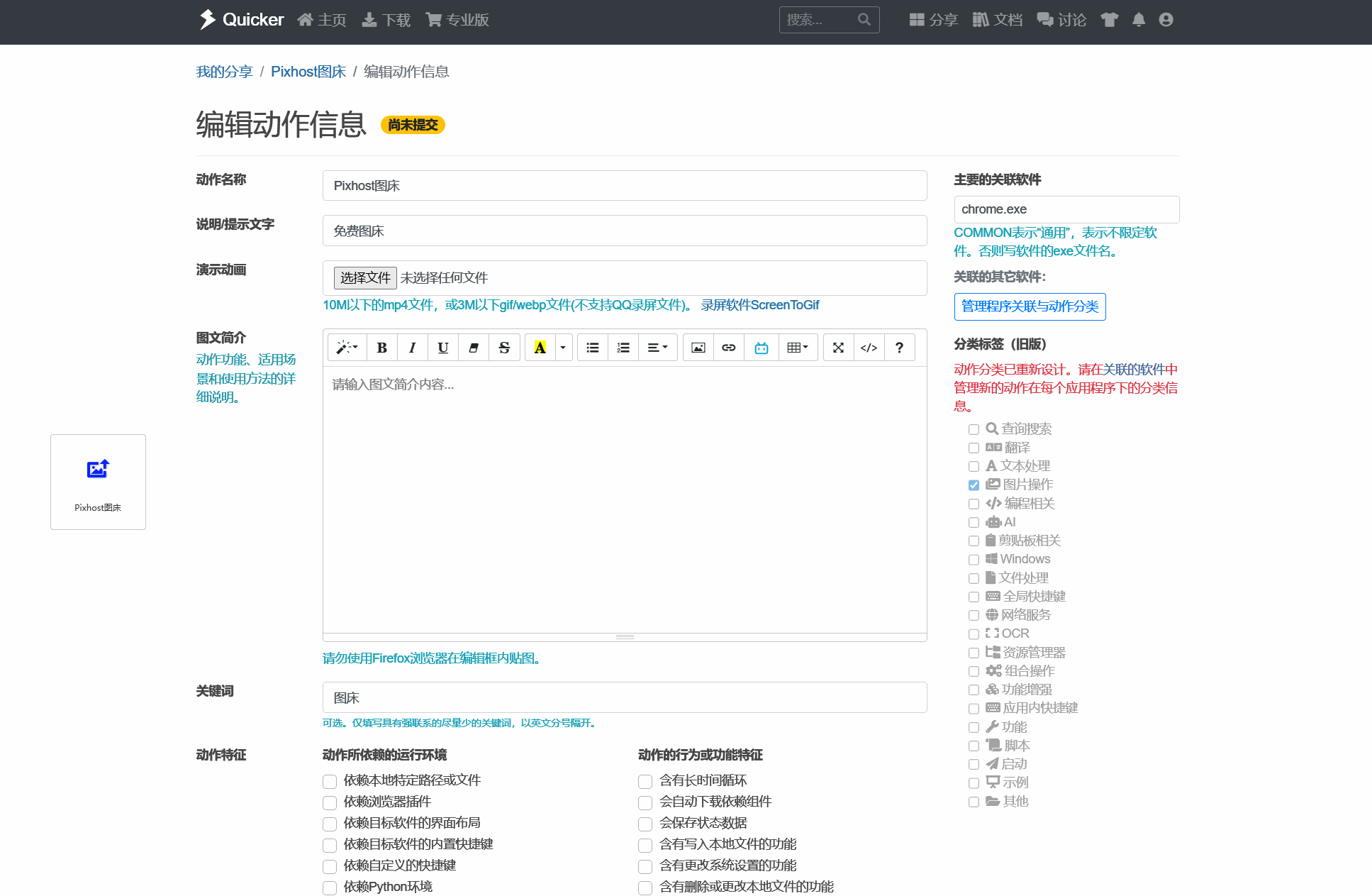Image resolution: width=1372 pixels, height=896 pixels.
Task: Go to 讨论 in the top navigation
Action: tap(1061, 20)
